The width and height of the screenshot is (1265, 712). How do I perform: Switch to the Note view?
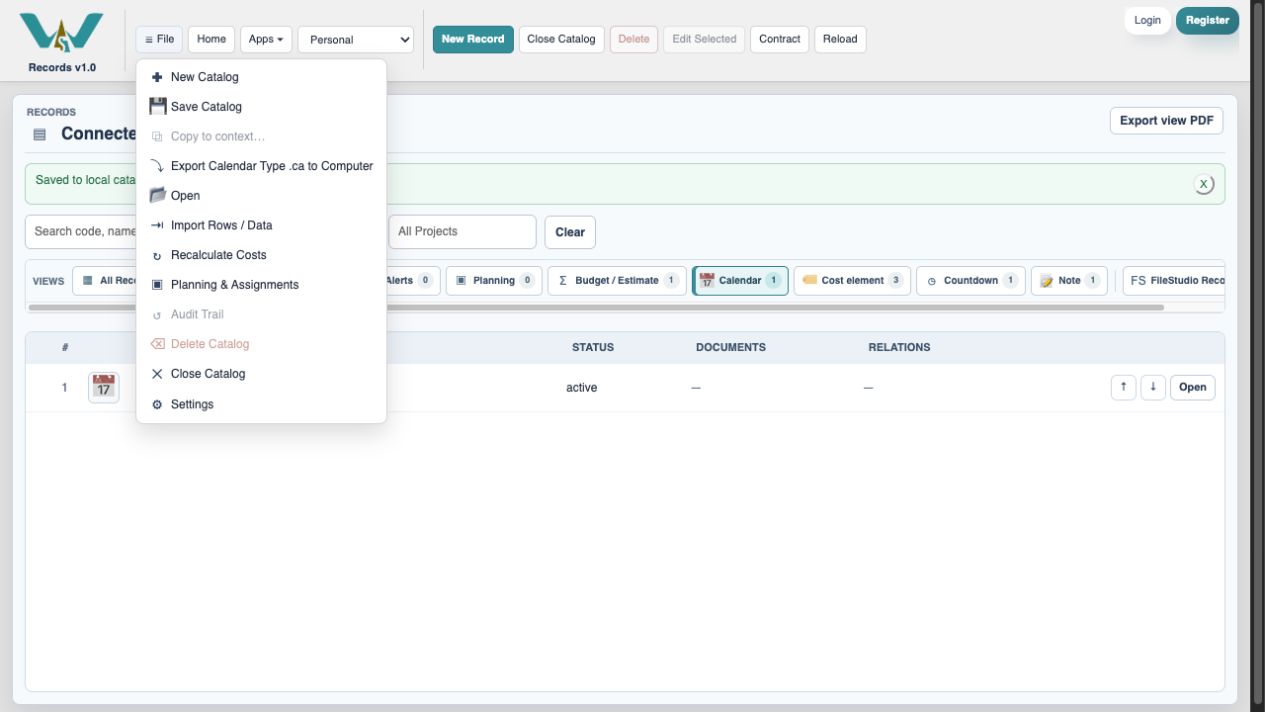(1069, 280)
